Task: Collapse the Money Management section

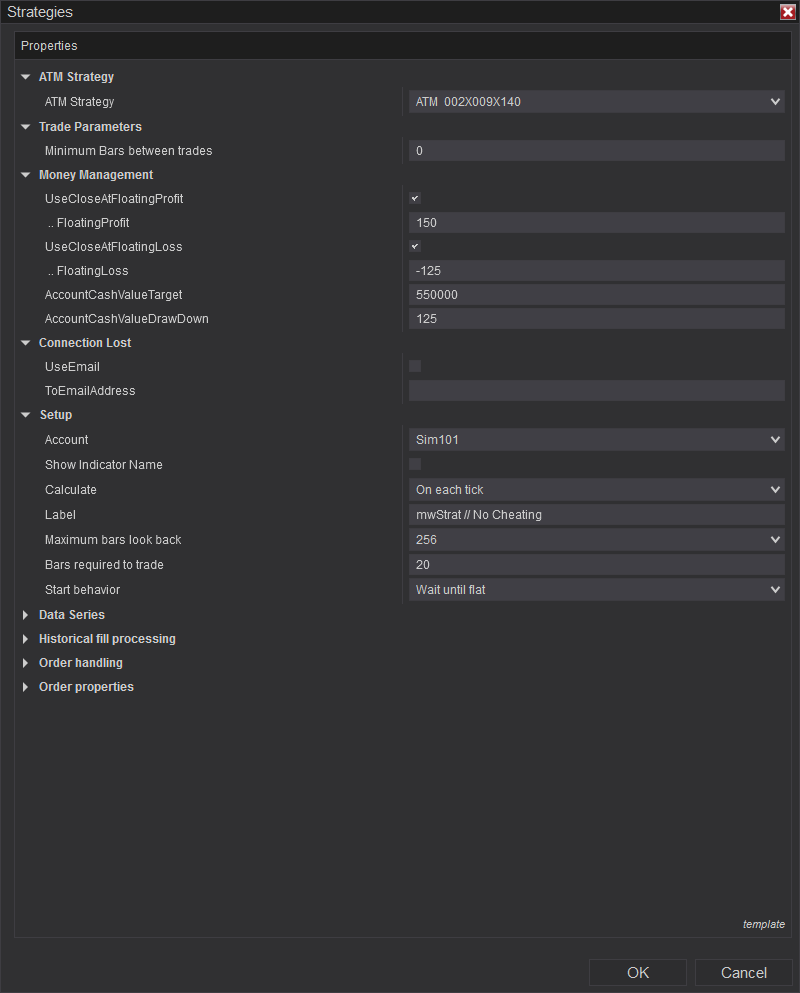Action: [x=25, y=175]
